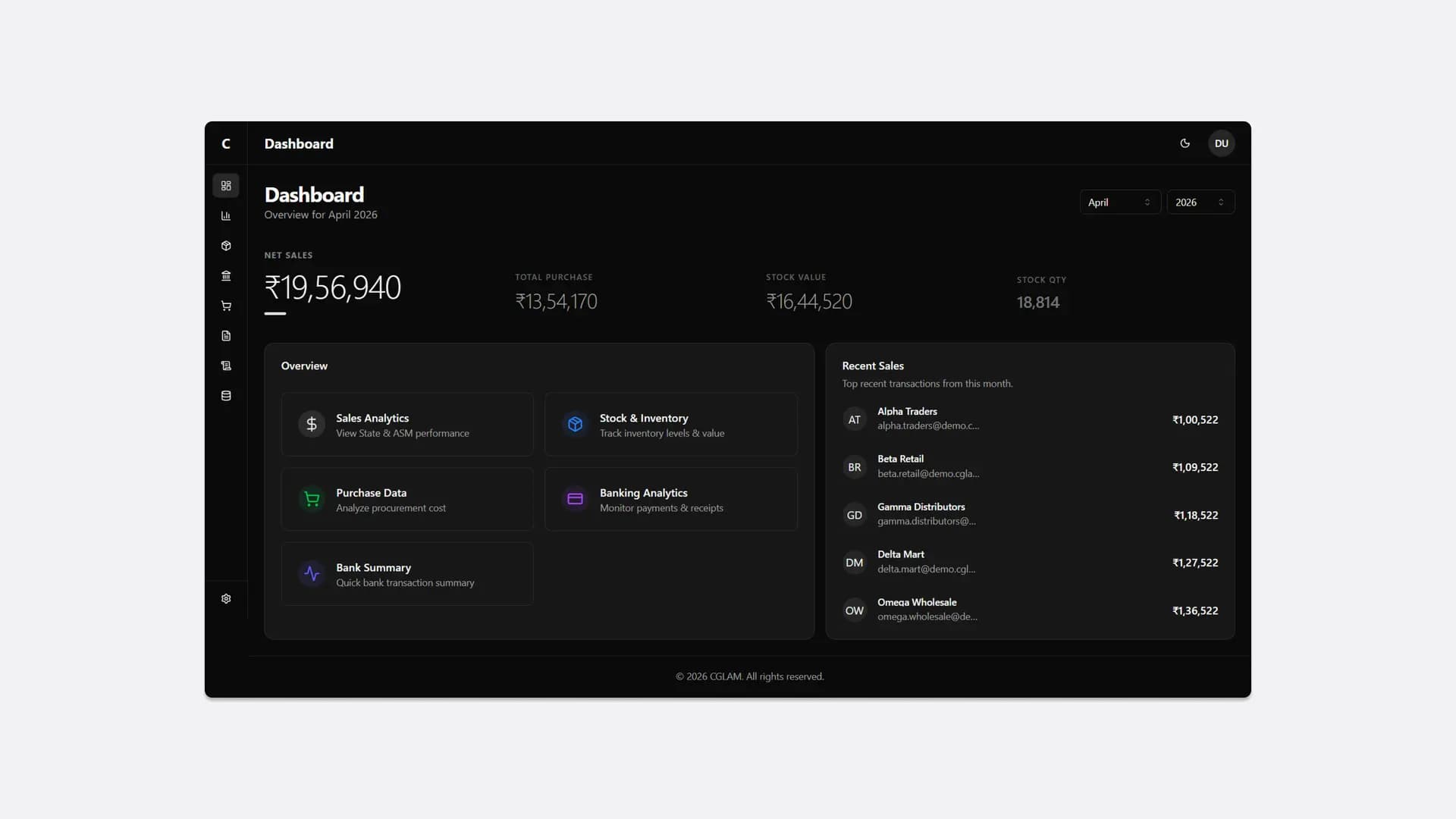
Task: Click the Net Sales value ₹19,56,940
Action: (332, 288)
